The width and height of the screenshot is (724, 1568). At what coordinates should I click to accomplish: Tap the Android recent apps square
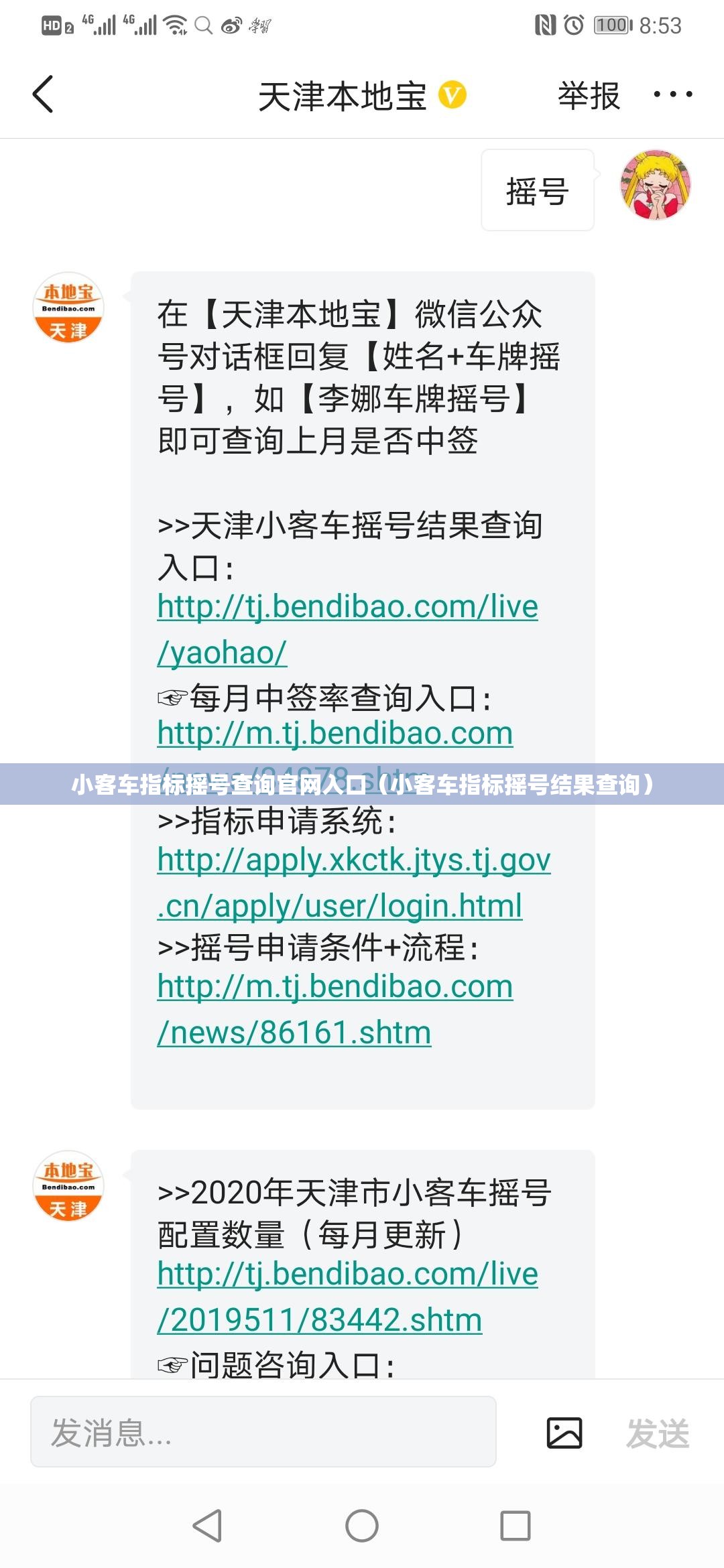[x=516, y=1526]
